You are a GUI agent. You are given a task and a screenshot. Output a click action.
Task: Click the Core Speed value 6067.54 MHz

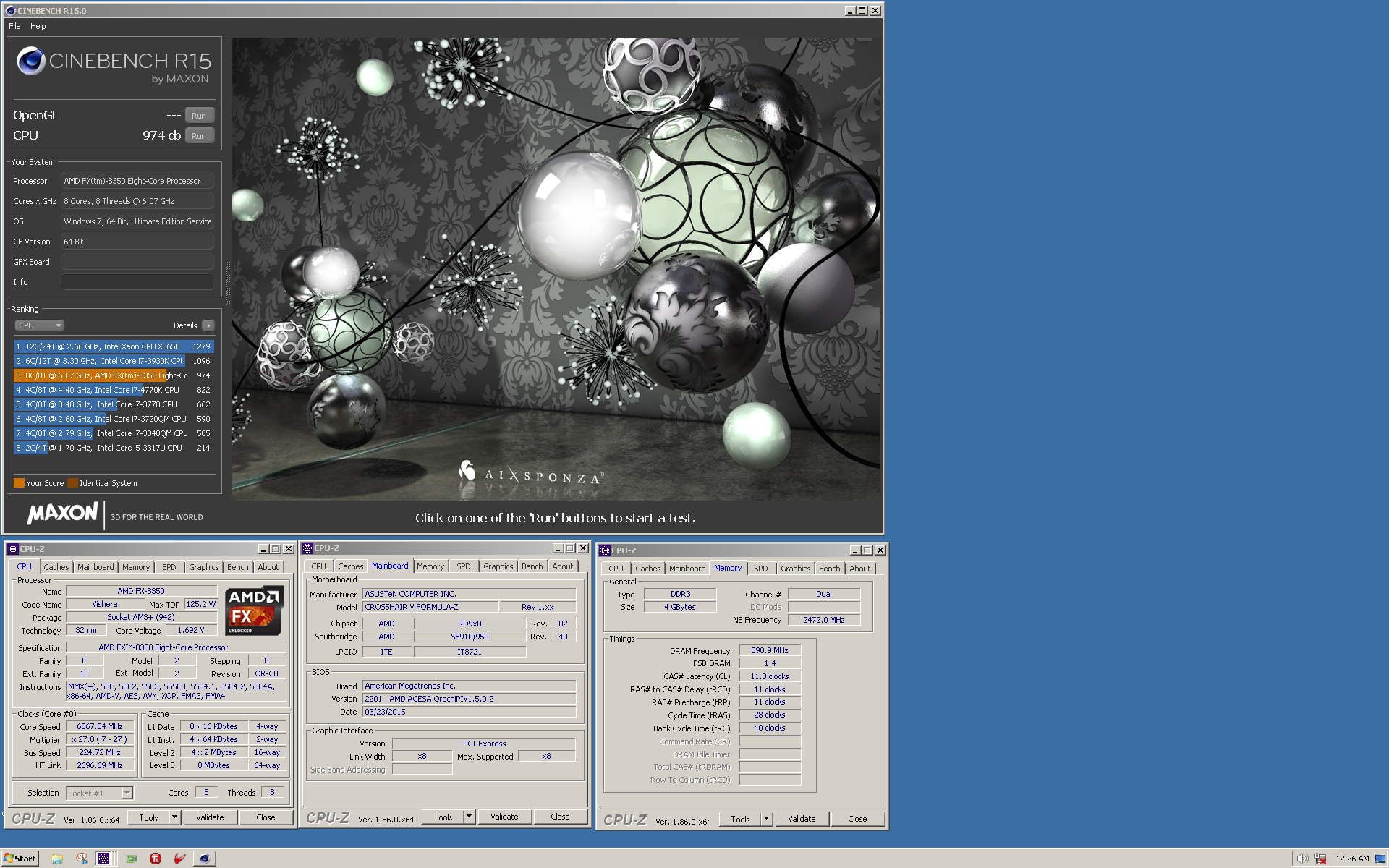point(100,726)
